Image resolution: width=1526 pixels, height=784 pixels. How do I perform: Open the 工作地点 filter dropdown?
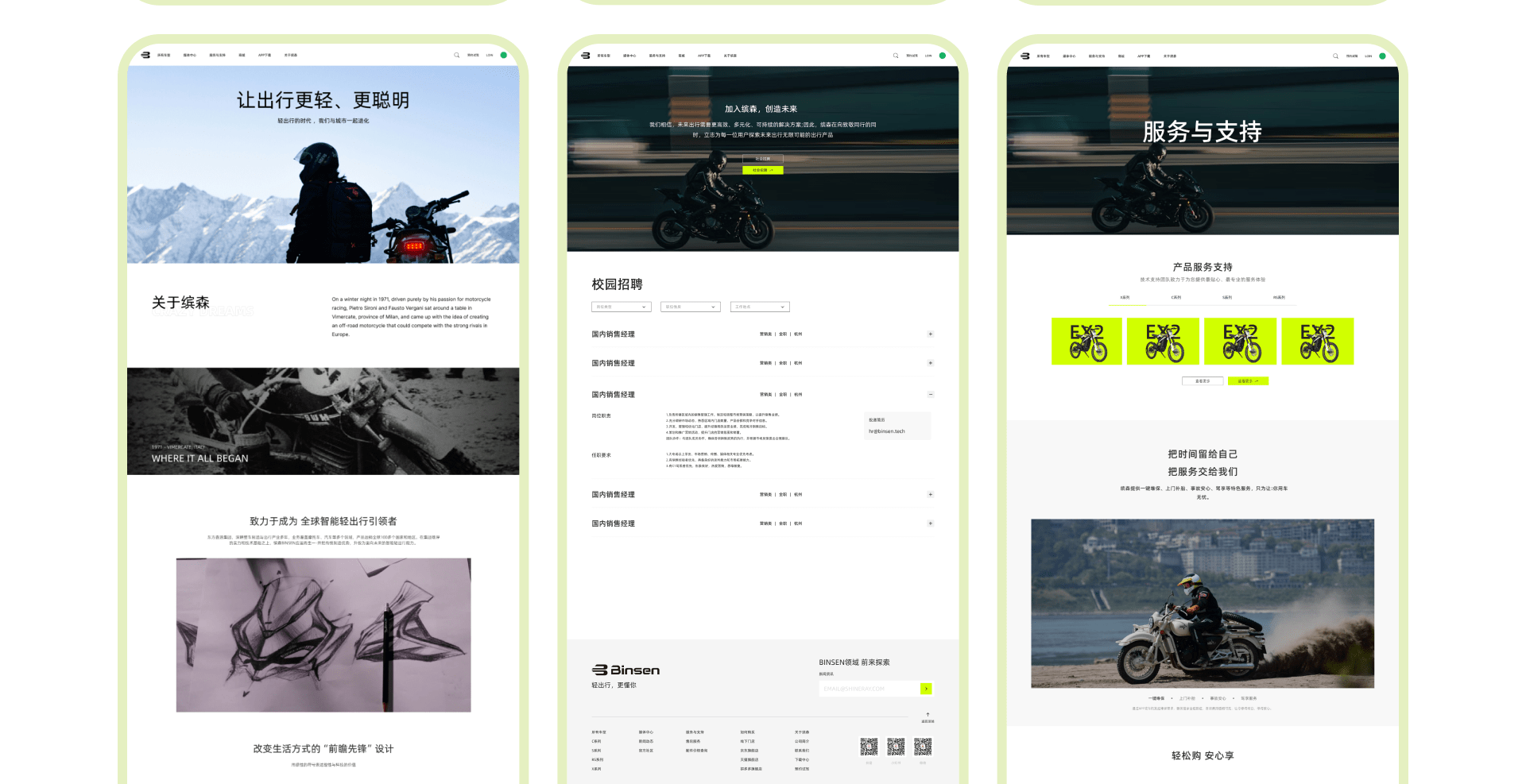click(x=760, y=307)
